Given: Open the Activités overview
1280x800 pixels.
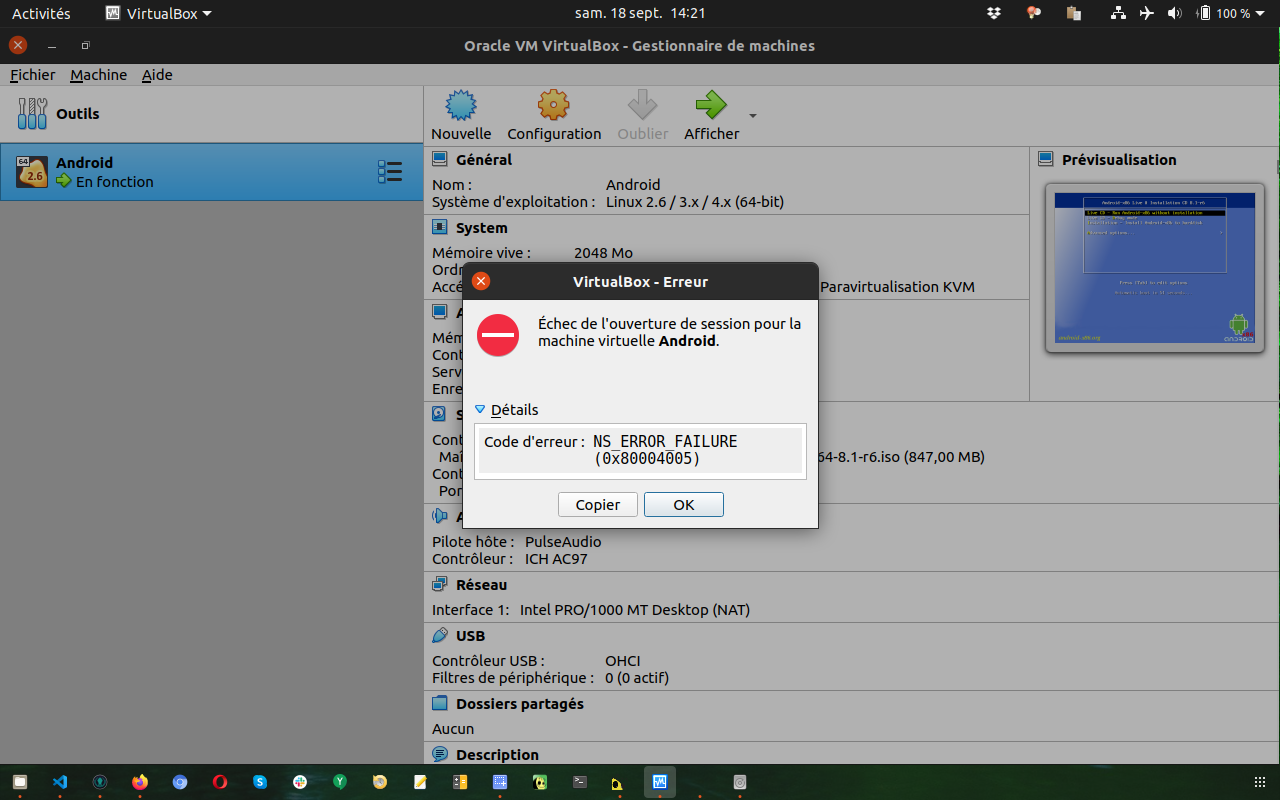Looking at the screenshot, I should click(x=41, y=13).
